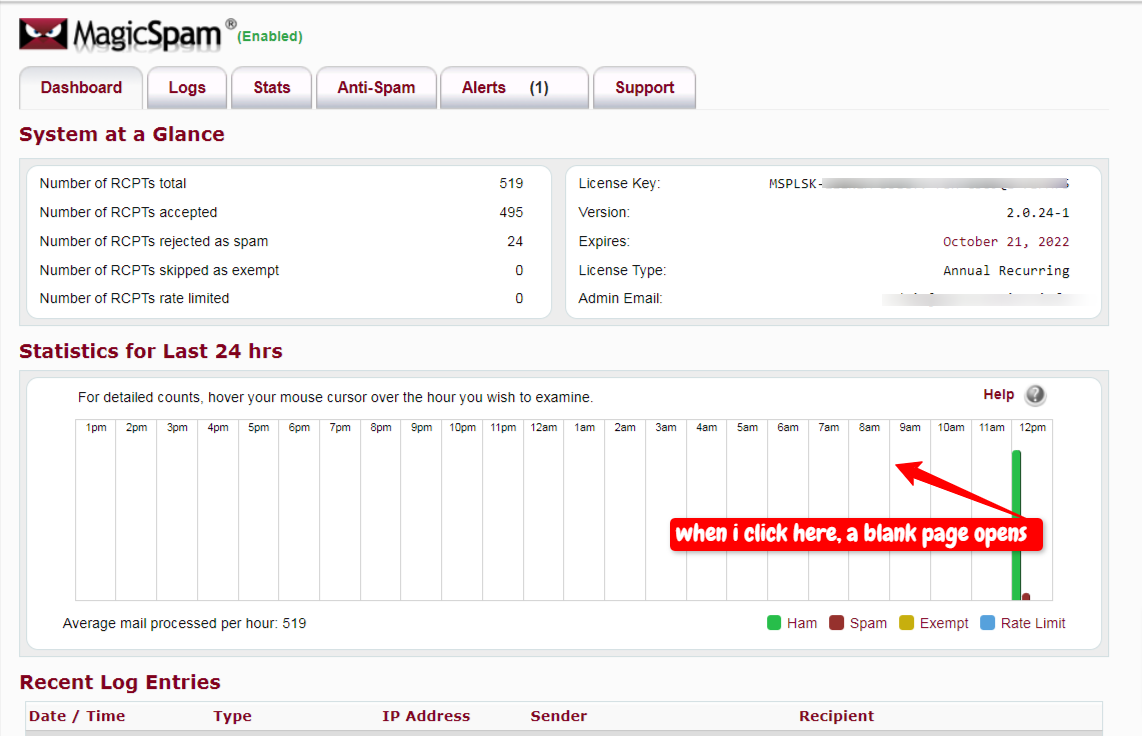The image size is (1142, 736).
Task: Open the Dashboard tab
Action: coord(81,88)
